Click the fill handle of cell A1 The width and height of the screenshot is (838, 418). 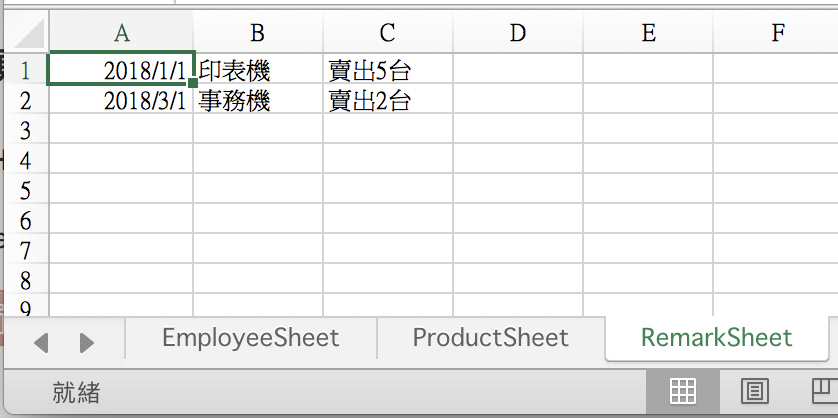(x=192, y=83)
